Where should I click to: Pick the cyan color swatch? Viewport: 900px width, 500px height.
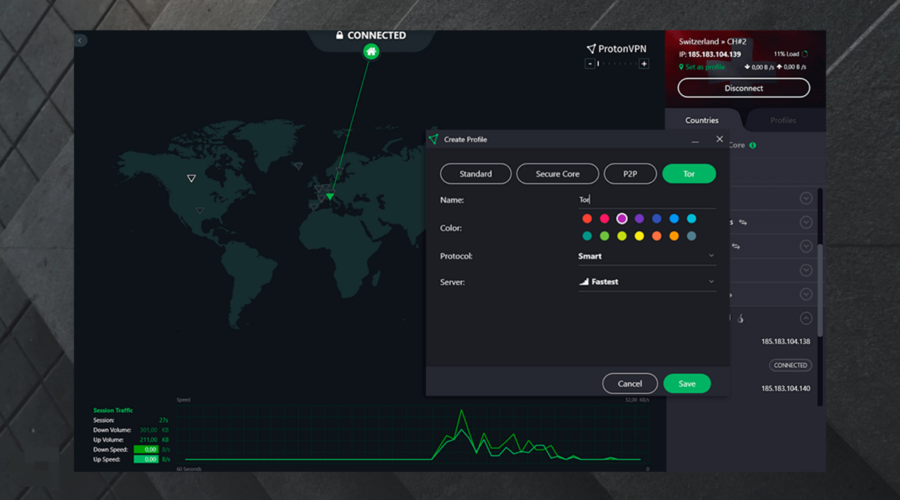[x=691, y=218]
